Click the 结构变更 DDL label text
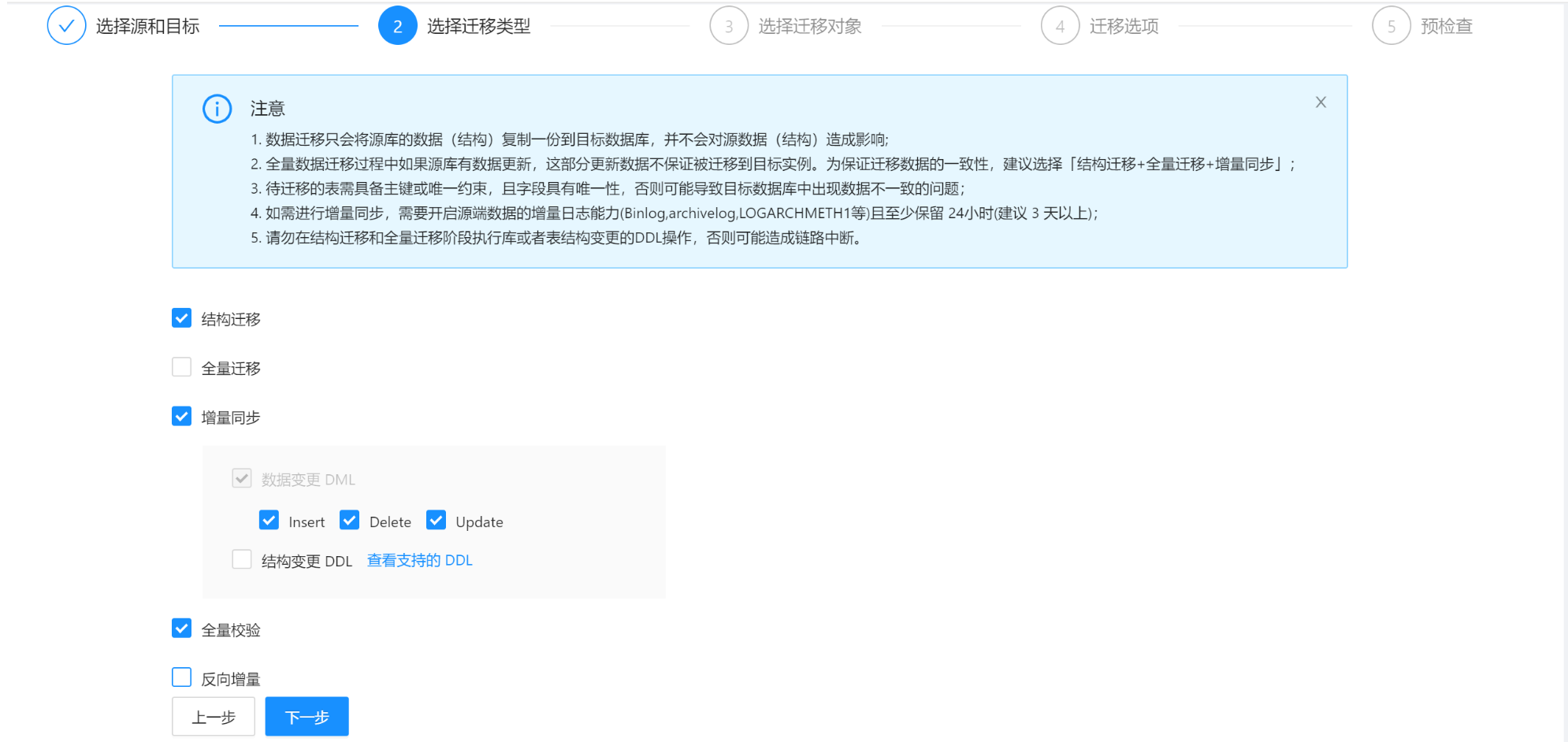This screenshot has height=742, width=1568. click(x=307, y=561)
